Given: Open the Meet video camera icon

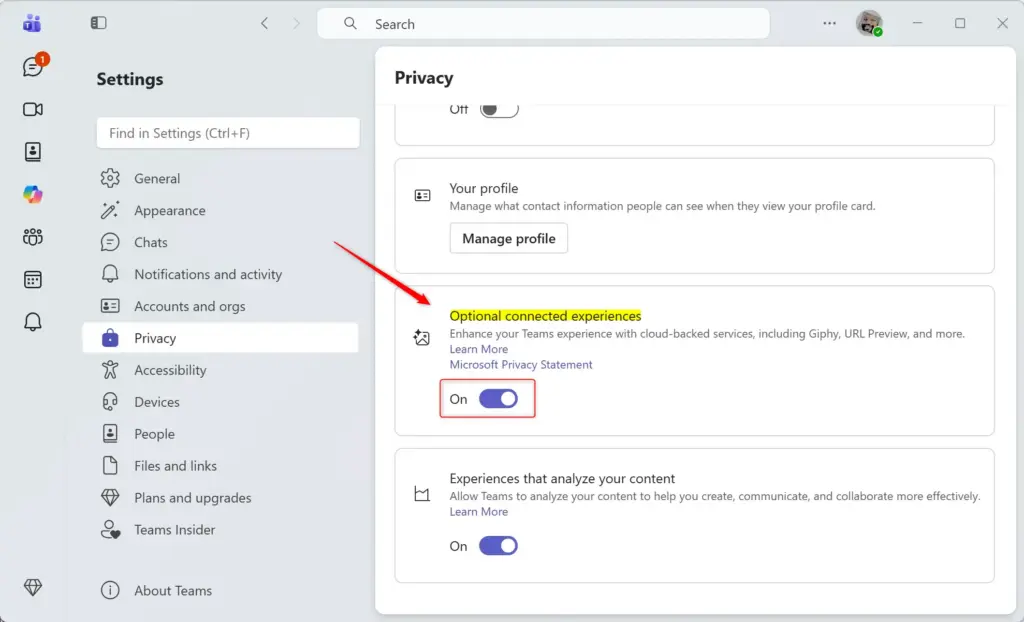Looking at the screenshot, I should click(33, 109).
